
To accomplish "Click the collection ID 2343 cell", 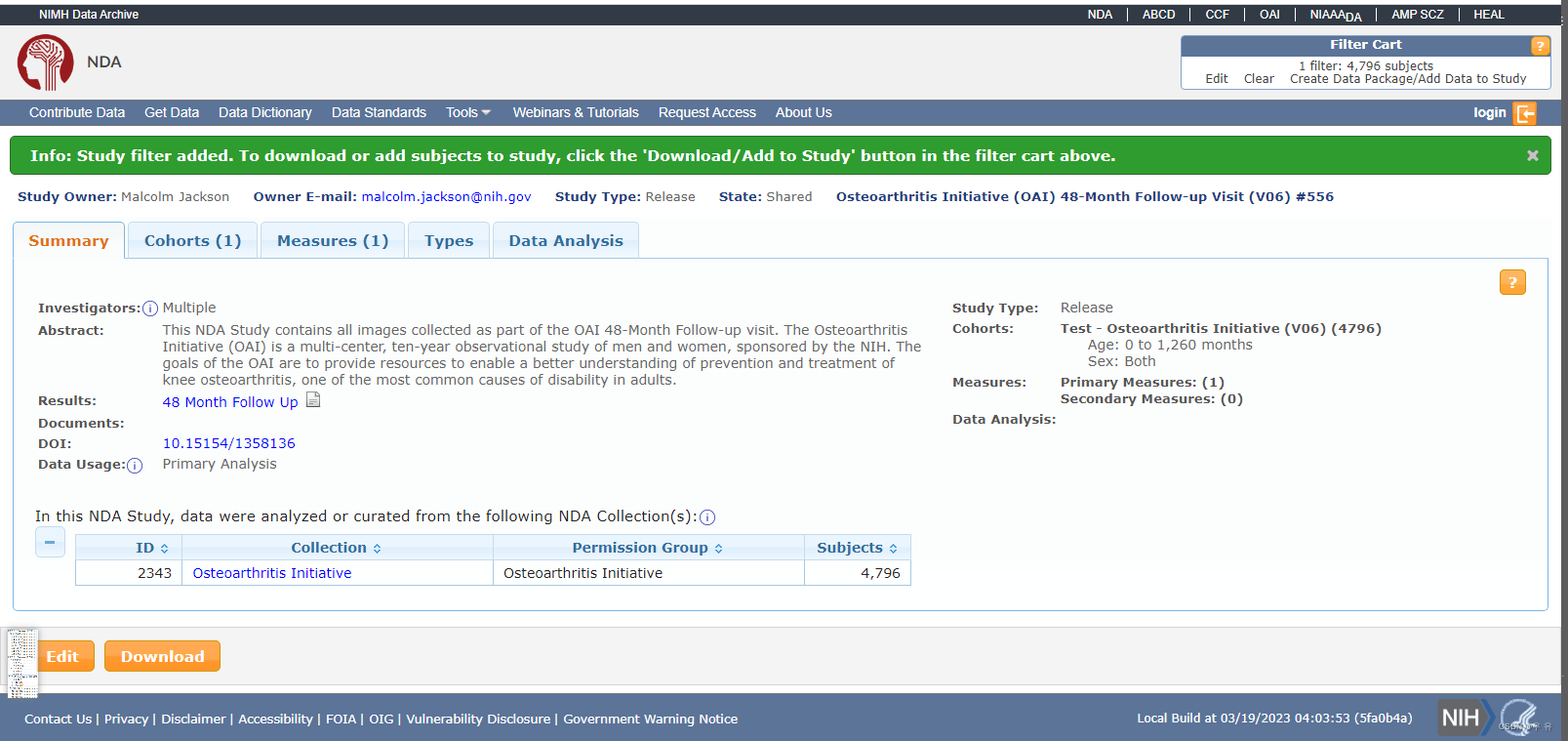I will [x=129, y=573].
